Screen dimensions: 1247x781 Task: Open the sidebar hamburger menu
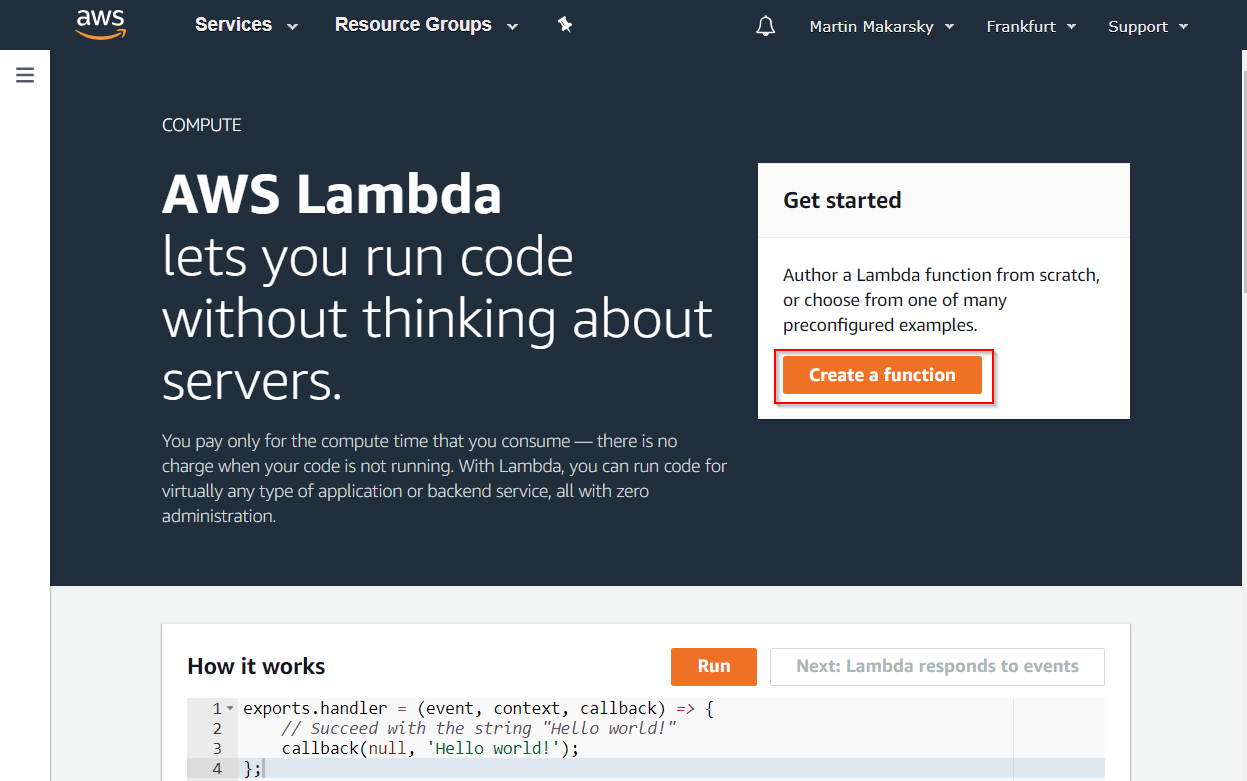(25, 74)
